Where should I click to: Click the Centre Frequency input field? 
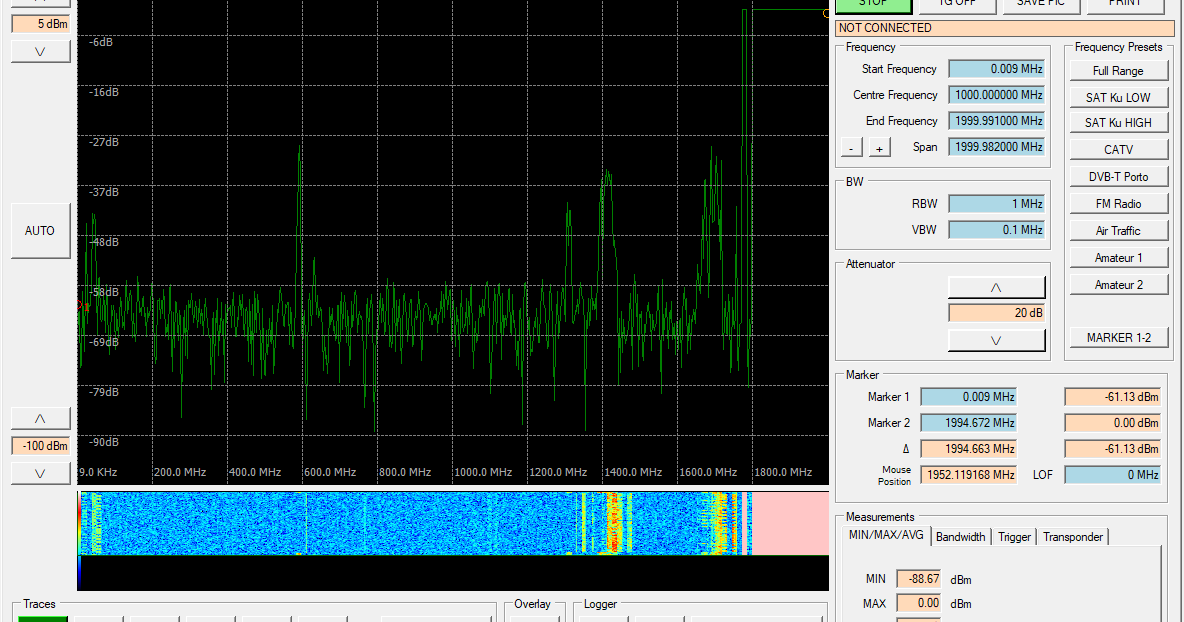(995, 94)
